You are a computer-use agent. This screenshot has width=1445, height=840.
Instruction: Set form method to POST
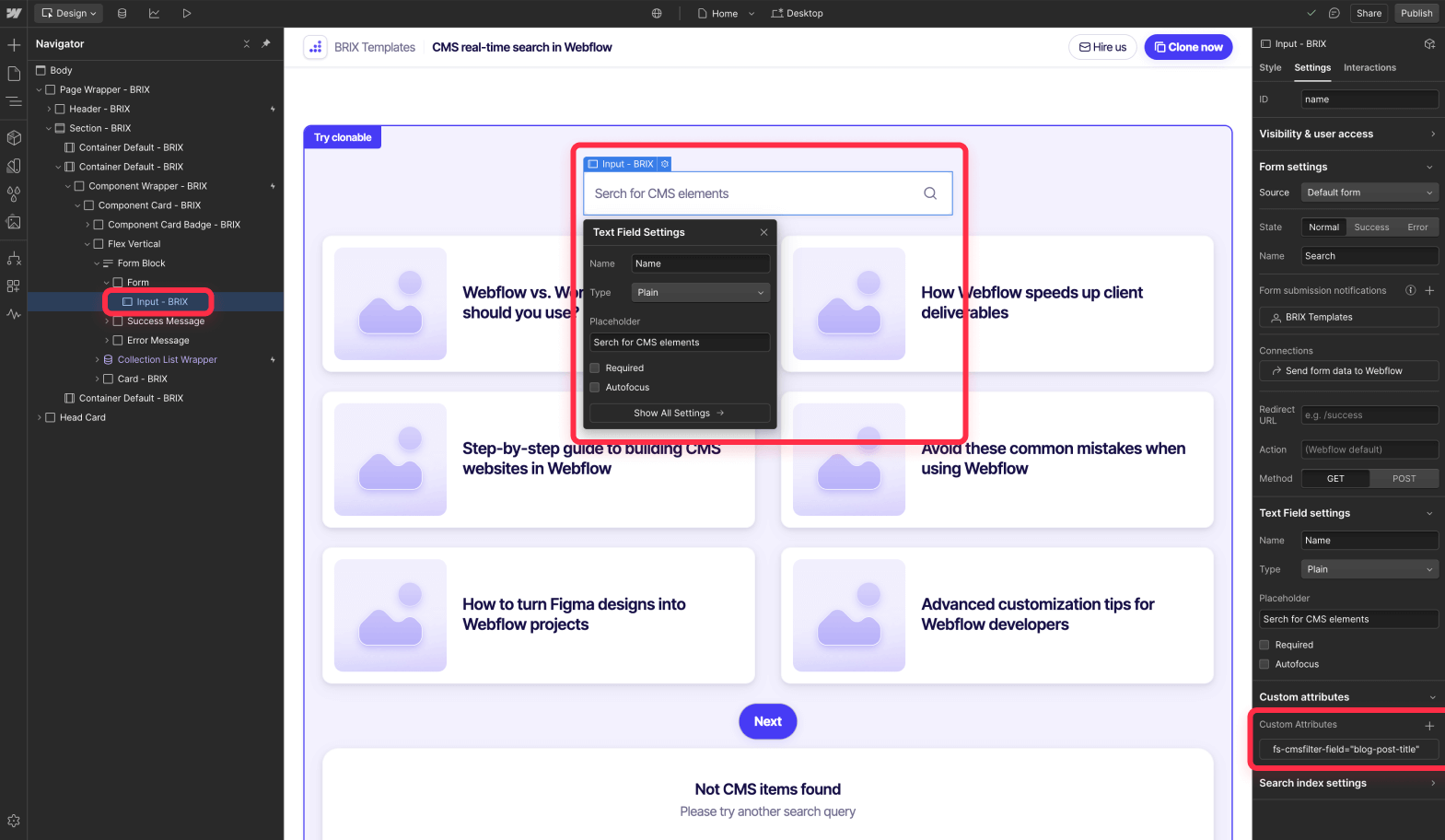[1404, 479]
